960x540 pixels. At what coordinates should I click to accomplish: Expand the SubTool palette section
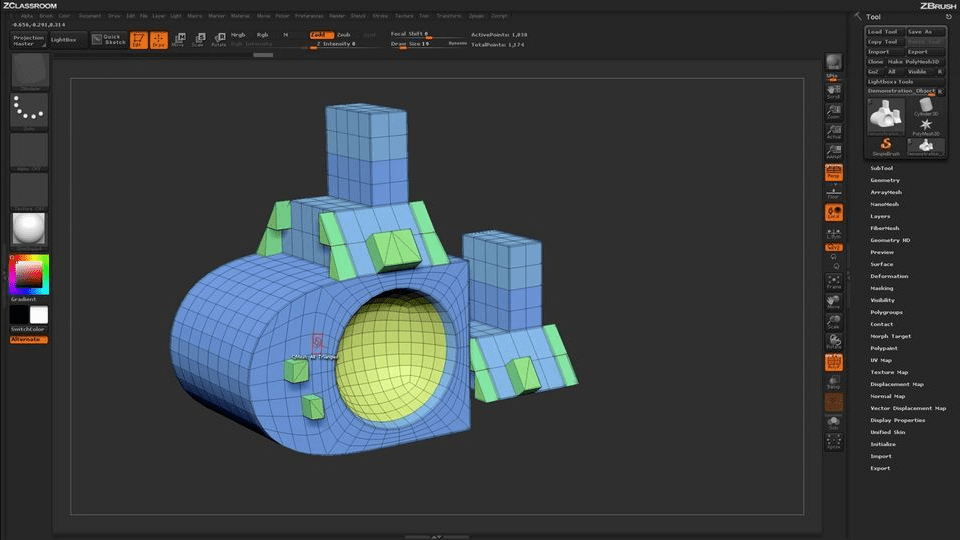(881, 168)
